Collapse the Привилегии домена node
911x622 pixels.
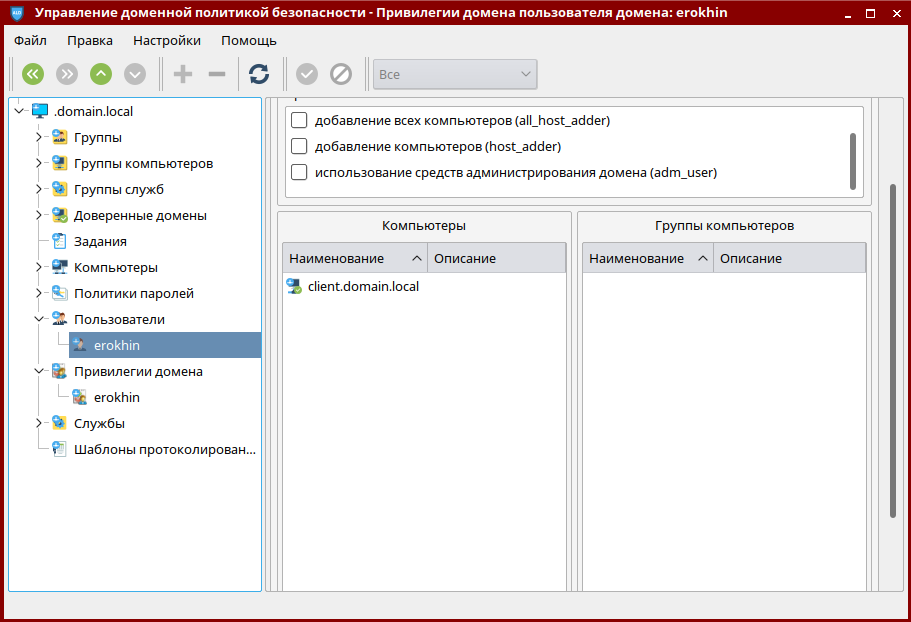(39, 371)
